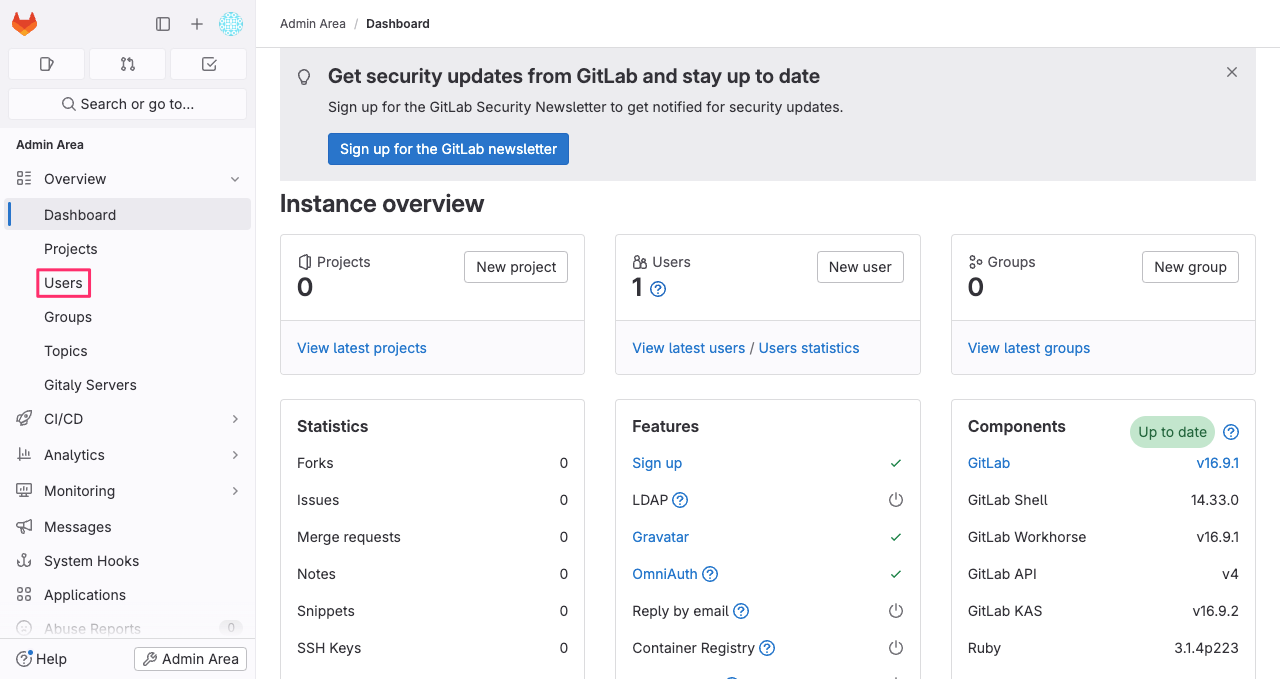
Task: Click the CI/CD rocket icon
Action: 24,419
